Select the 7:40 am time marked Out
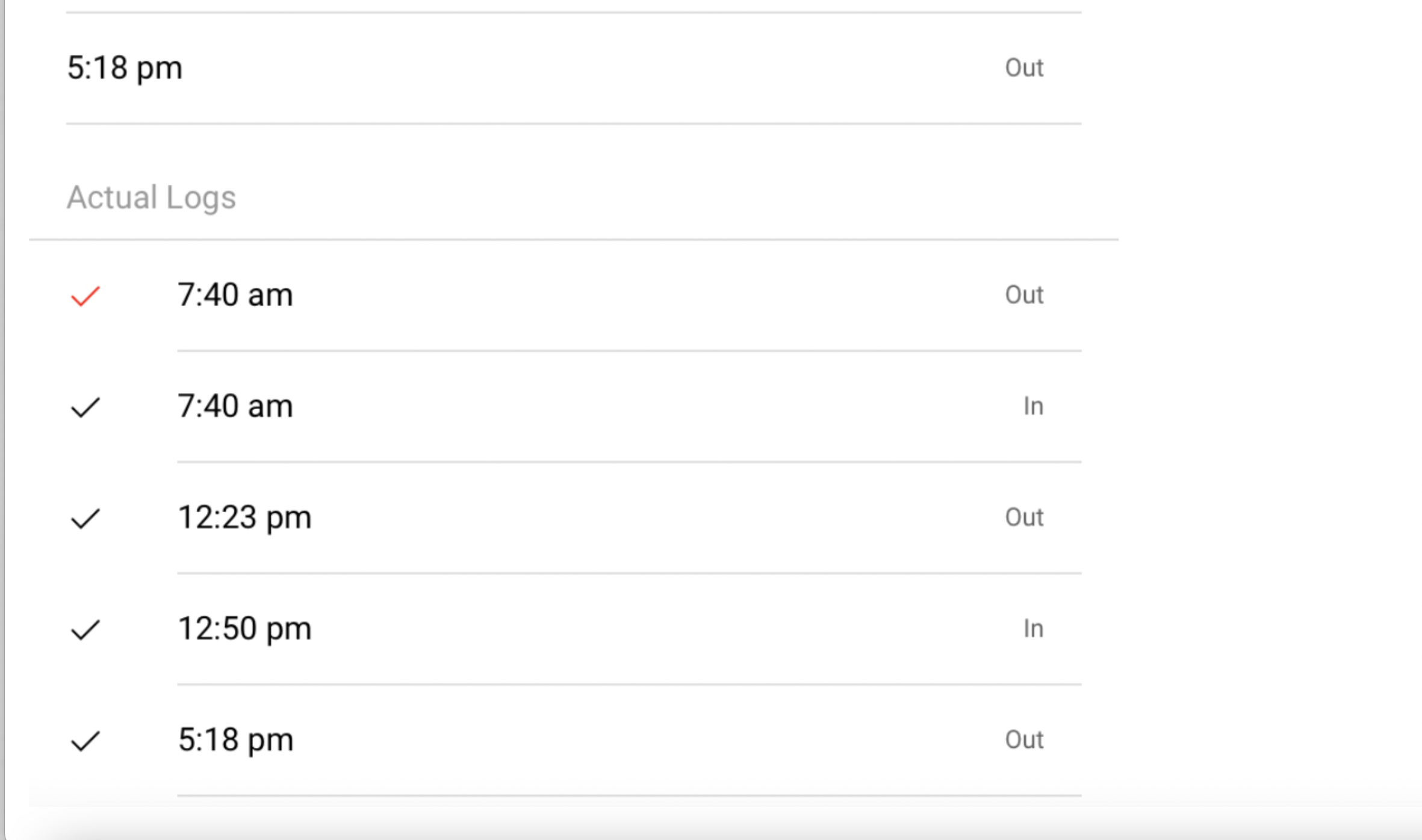 point(235,295)
